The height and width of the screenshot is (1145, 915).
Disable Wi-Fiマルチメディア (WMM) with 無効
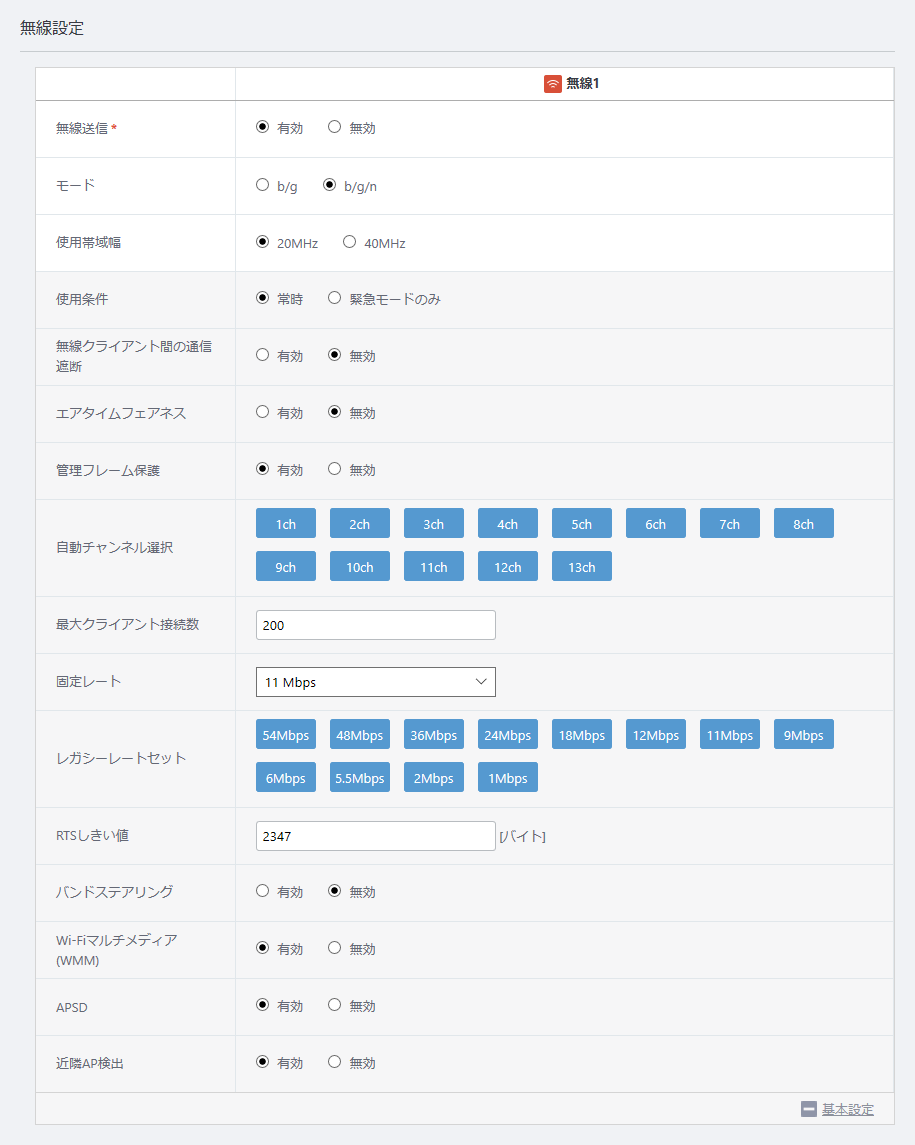(x=334, y=948)
